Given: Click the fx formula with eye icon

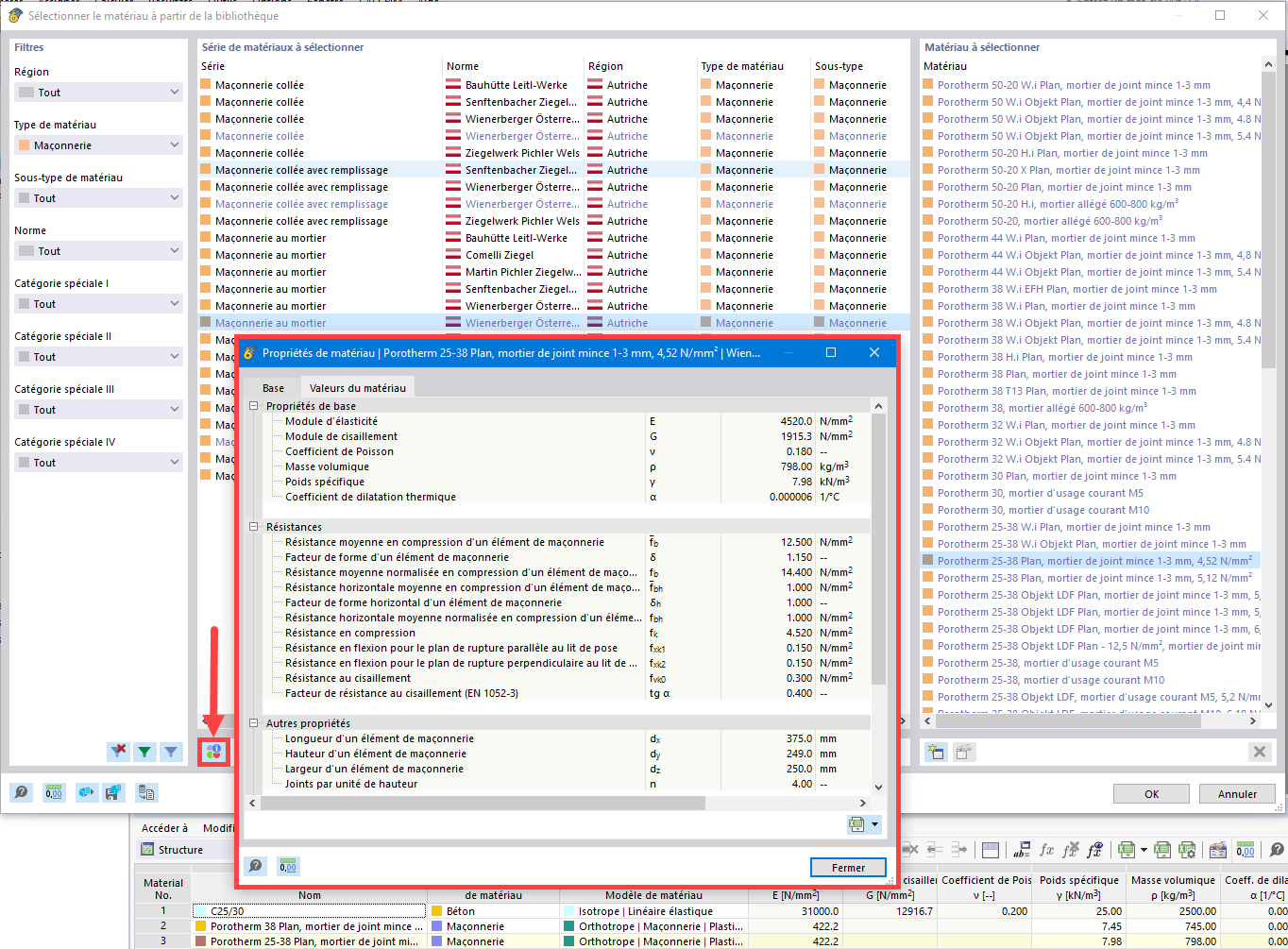Looking at the screenshot, I should tap(1094, 850).
